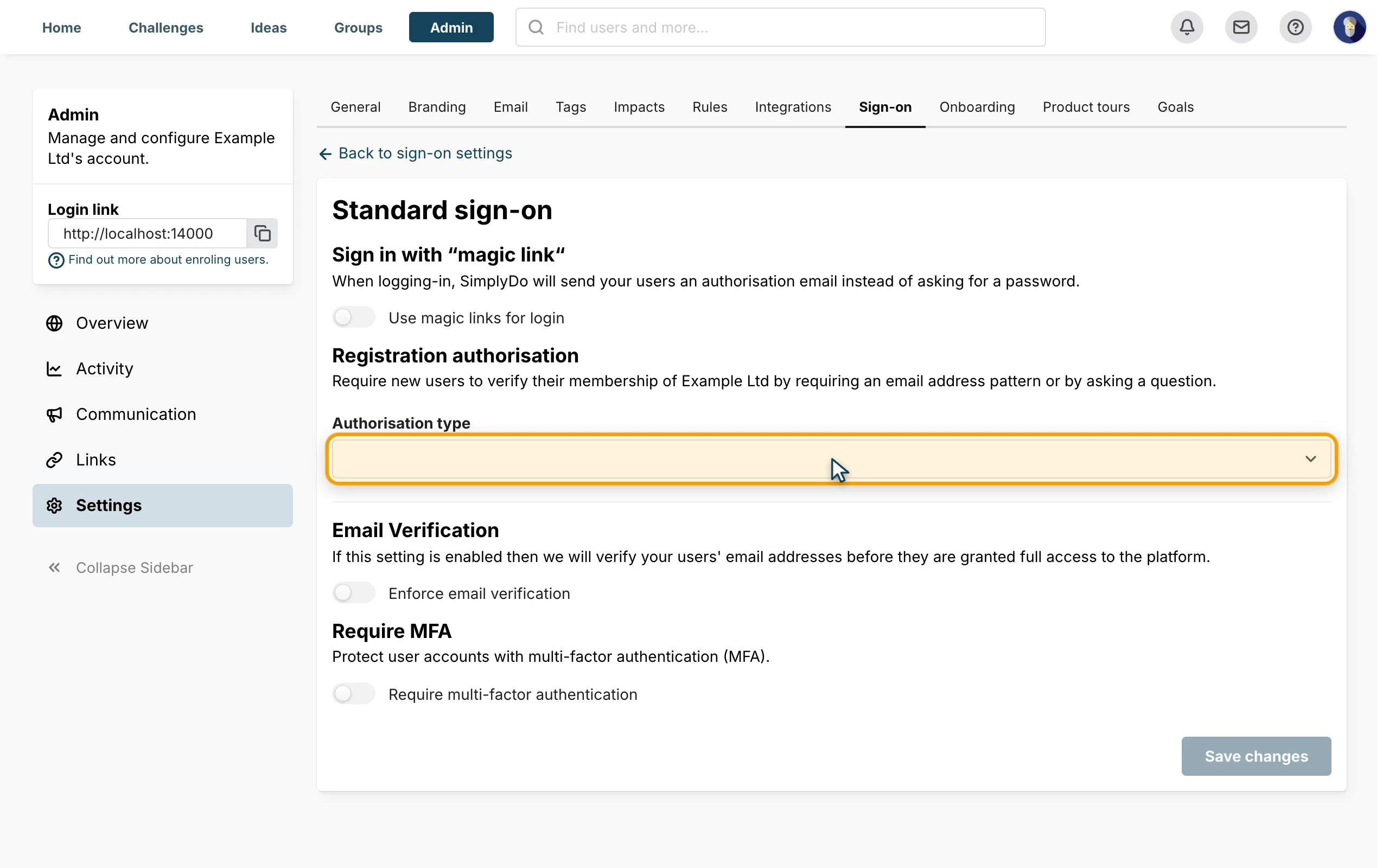Click the Admin navigation button

pyautogui.click(x=451, y=27)
